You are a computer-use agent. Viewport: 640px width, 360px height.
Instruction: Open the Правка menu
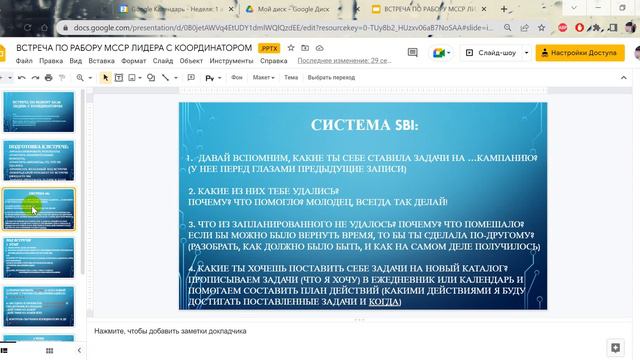(x=51, y=61)
